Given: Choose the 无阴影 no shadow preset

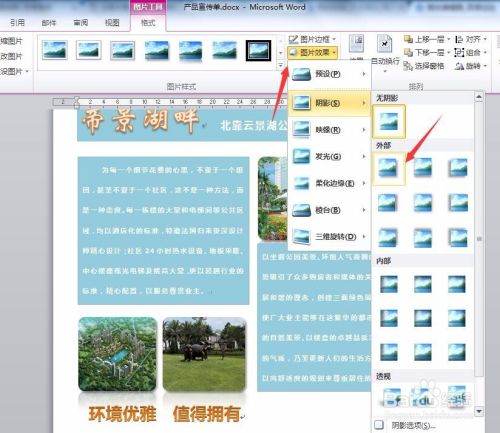Looking at the screenshot, I should 389,121.
